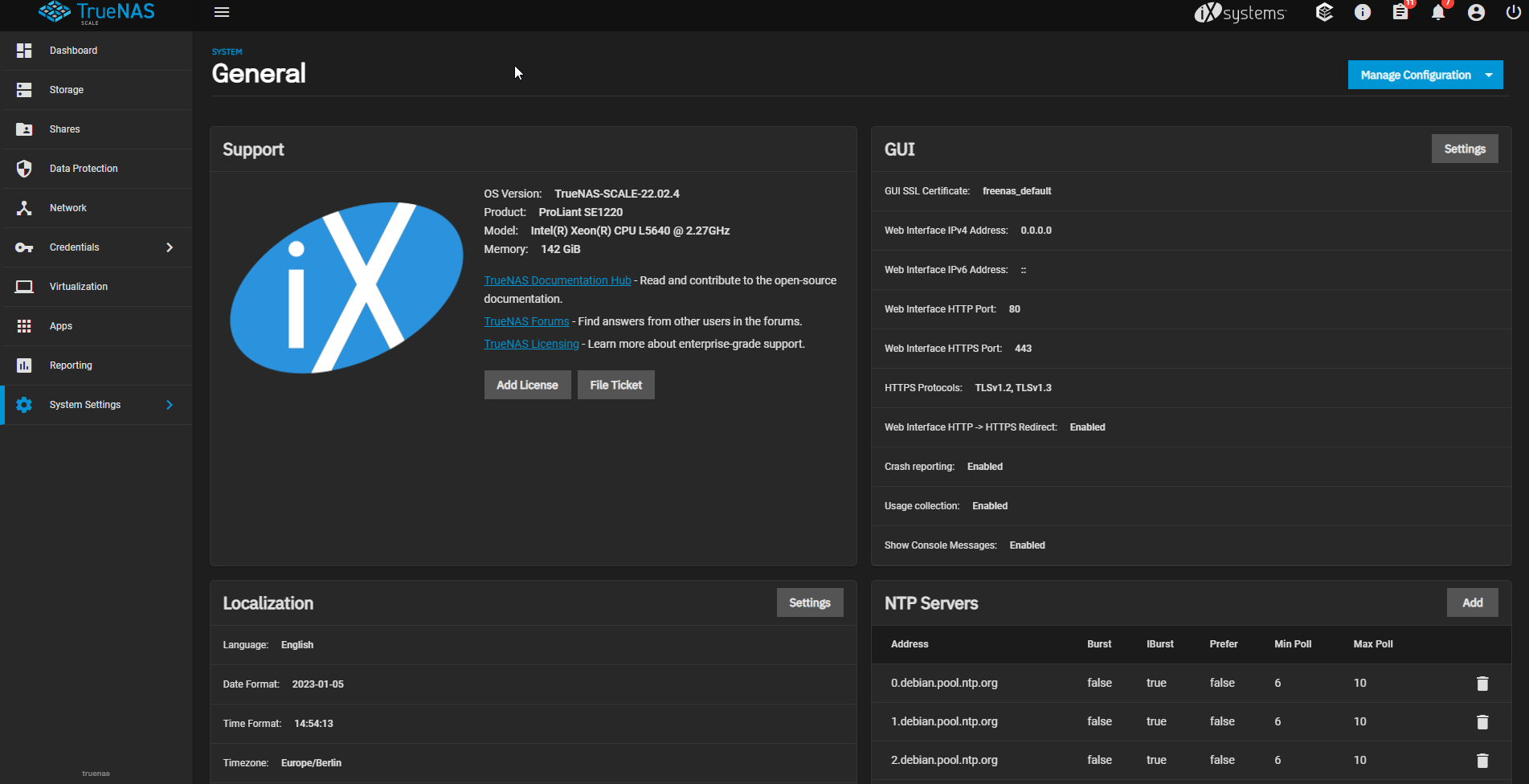Add a new NTP server

tap(1472, 602)
